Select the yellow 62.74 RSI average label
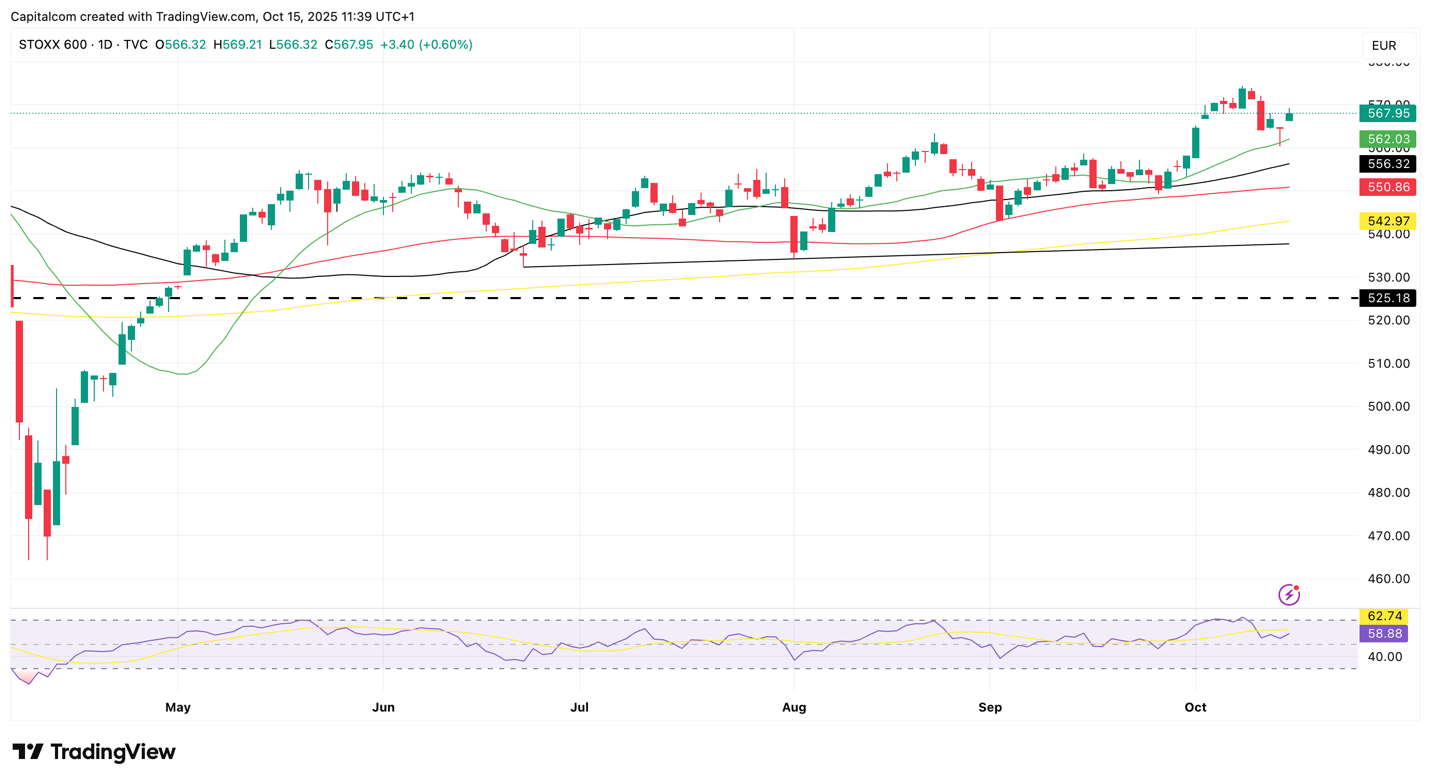 point(1387,616)
